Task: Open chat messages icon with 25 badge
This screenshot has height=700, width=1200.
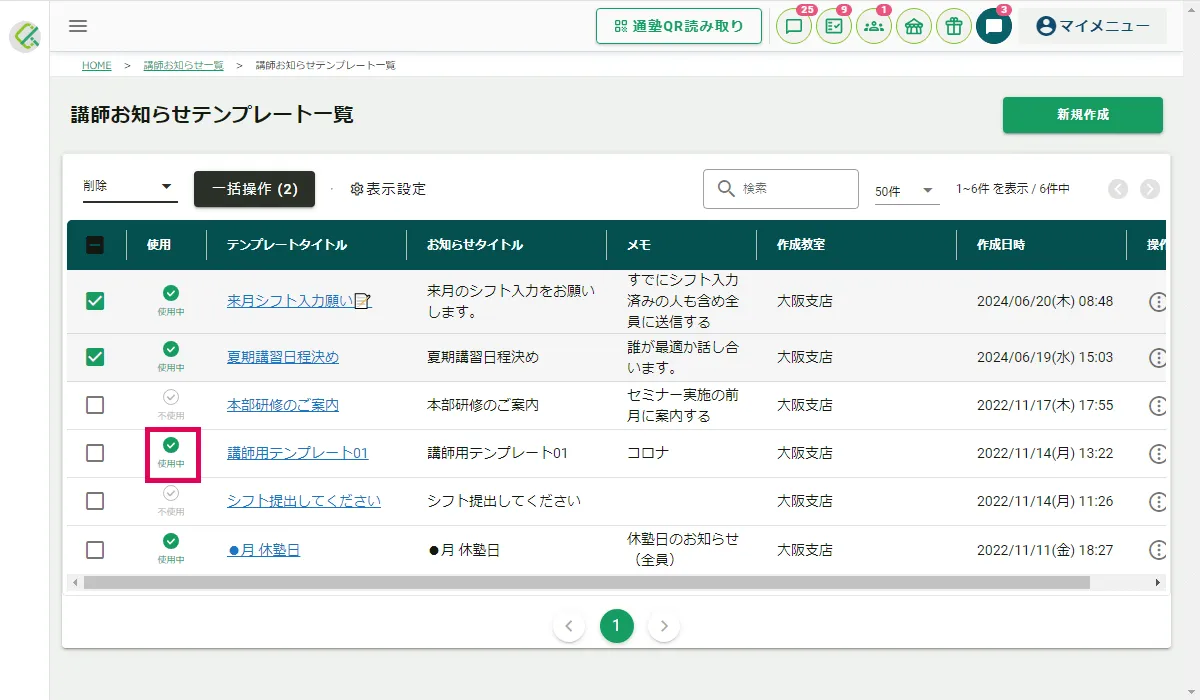Action: coord(794,26)
